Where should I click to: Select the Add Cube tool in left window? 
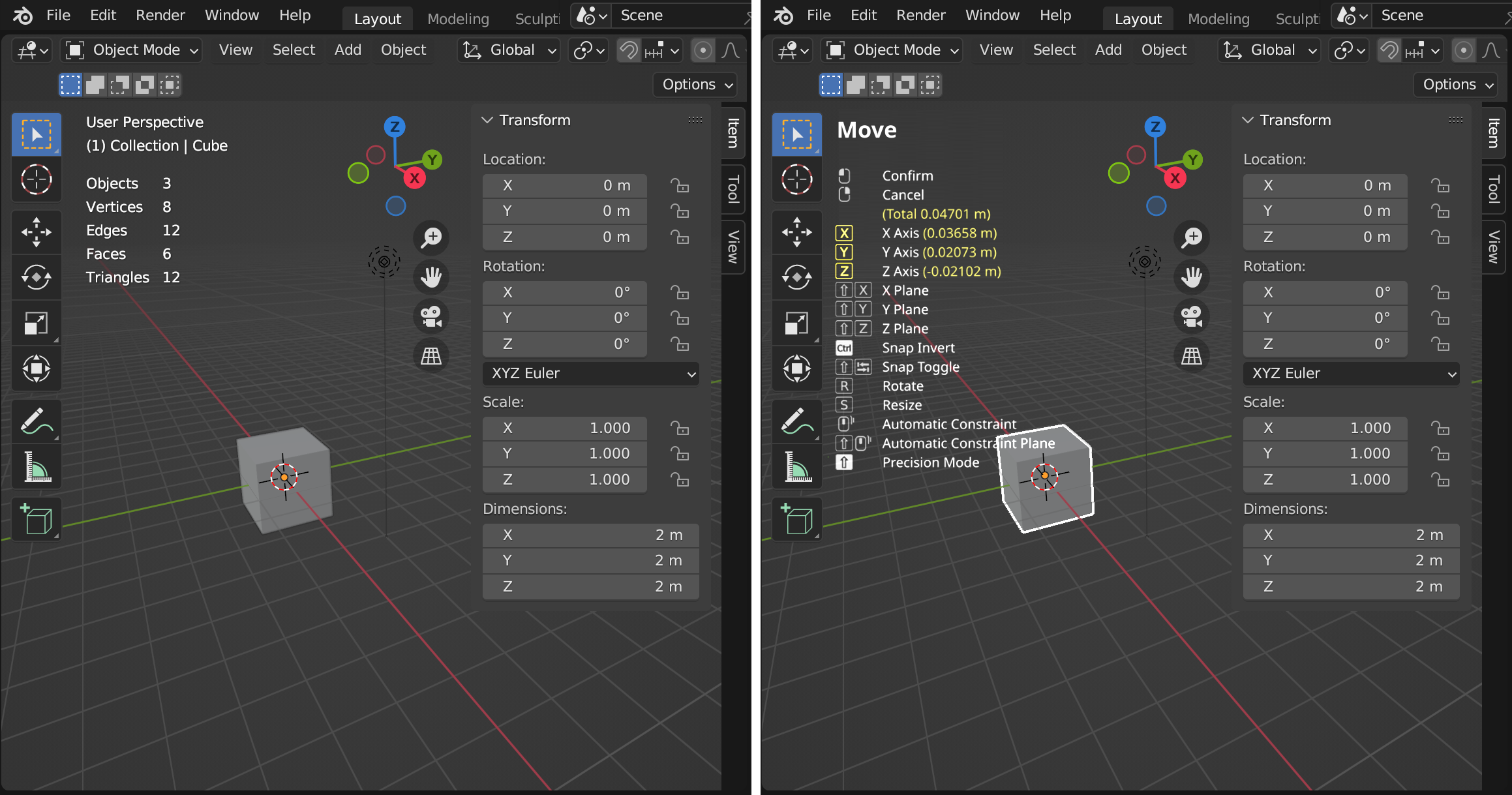[x=37, y=520]
